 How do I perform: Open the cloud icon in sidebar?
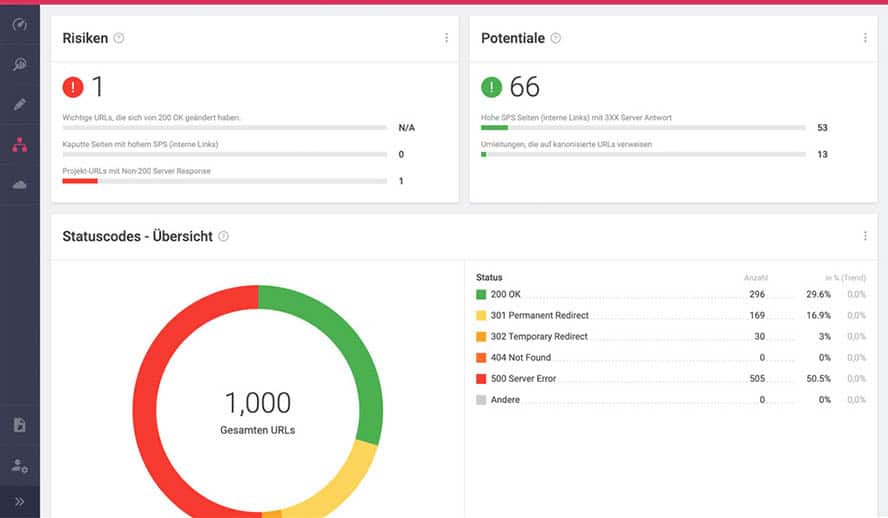[x=20, y=185]
